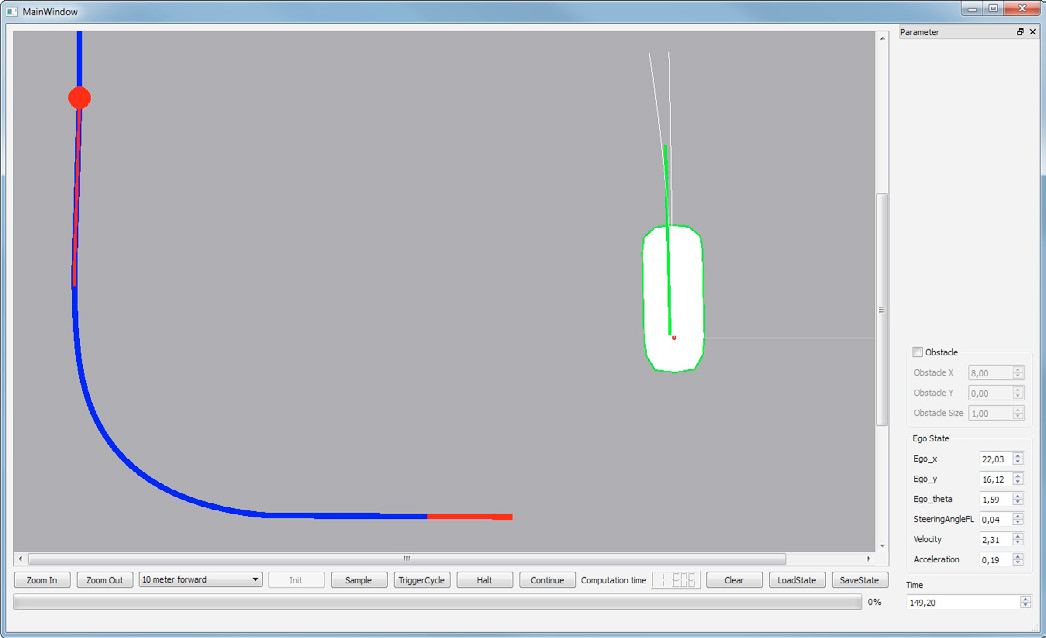
Task: Click the MainWindow title bar icon
Action: tap(12, 11)
